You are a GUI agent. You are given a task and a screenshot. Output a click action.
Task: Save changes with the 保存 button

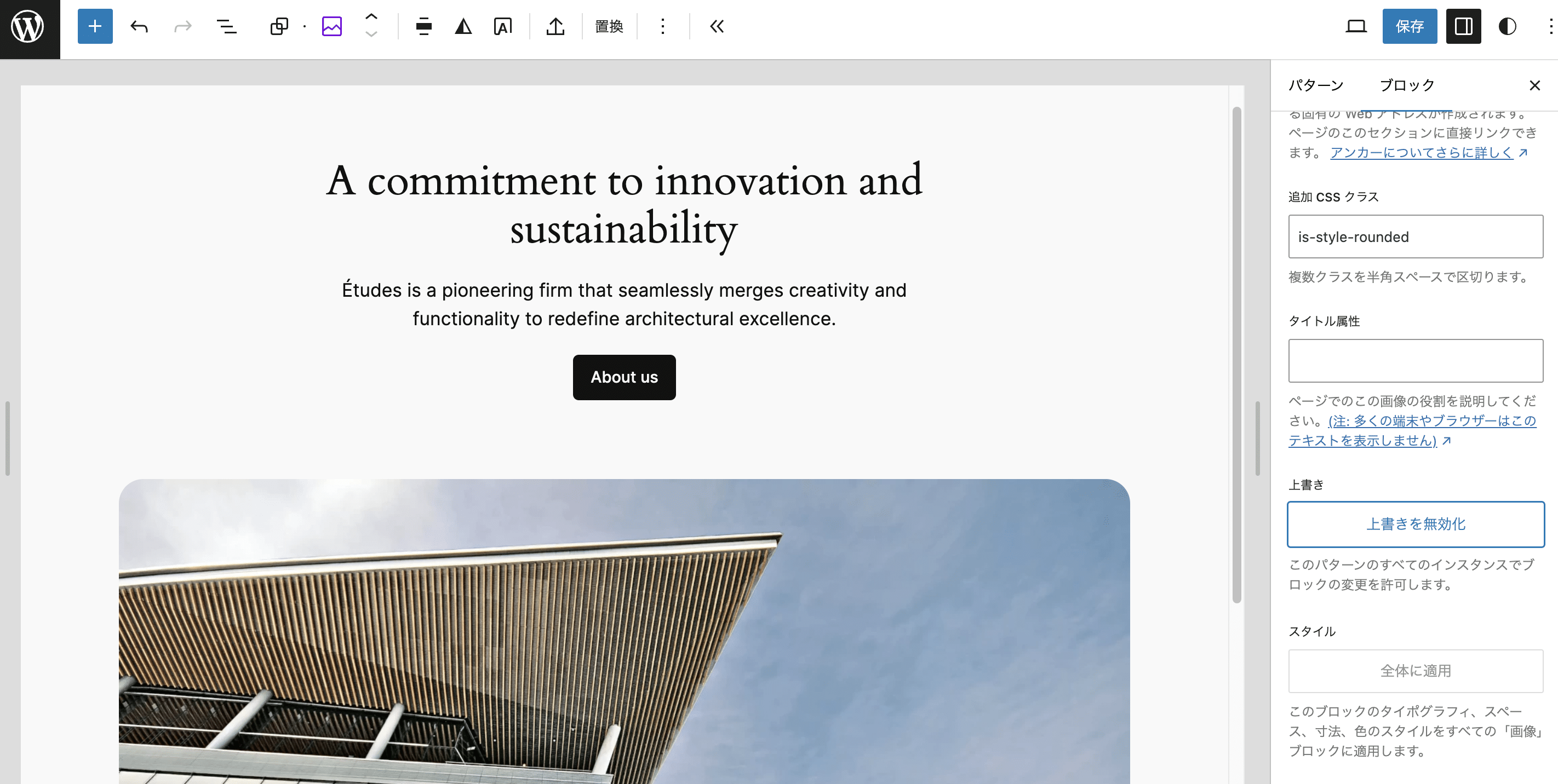pos(1410,27)
